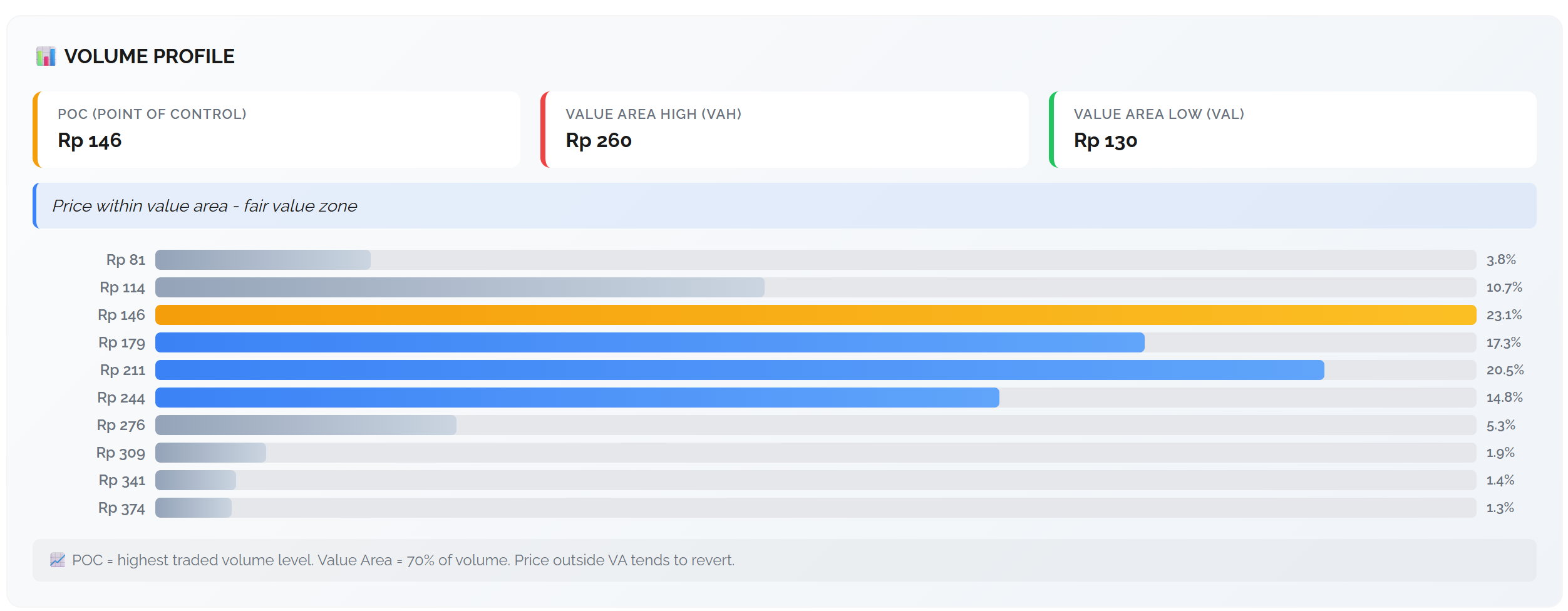
Task: Click the 23.1% percentage value
Action: (x=1504, y=315)
